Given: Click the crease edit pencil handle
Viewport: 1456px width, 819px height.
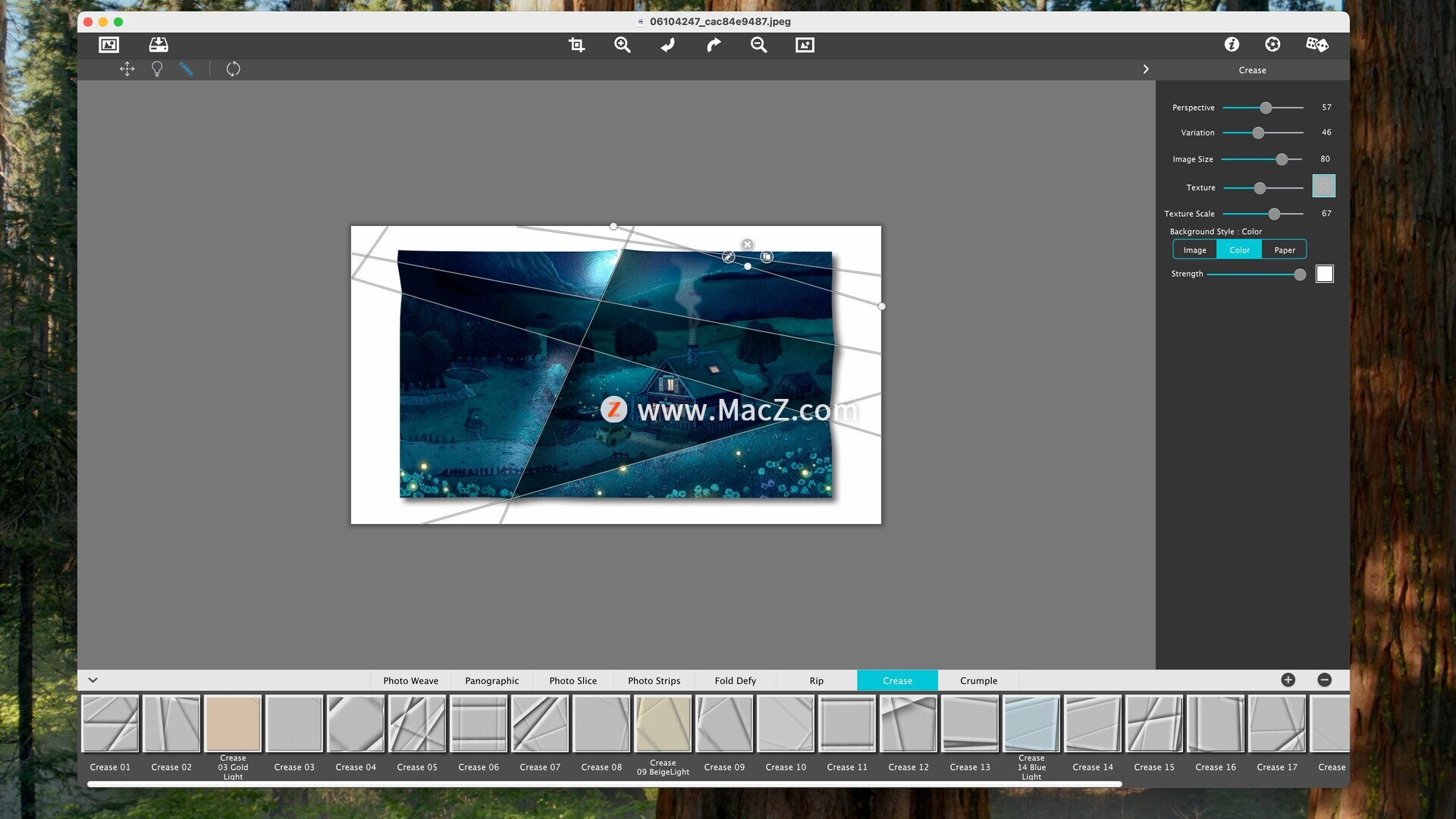Looking at the screenshot, I should [x=729, y=257].
